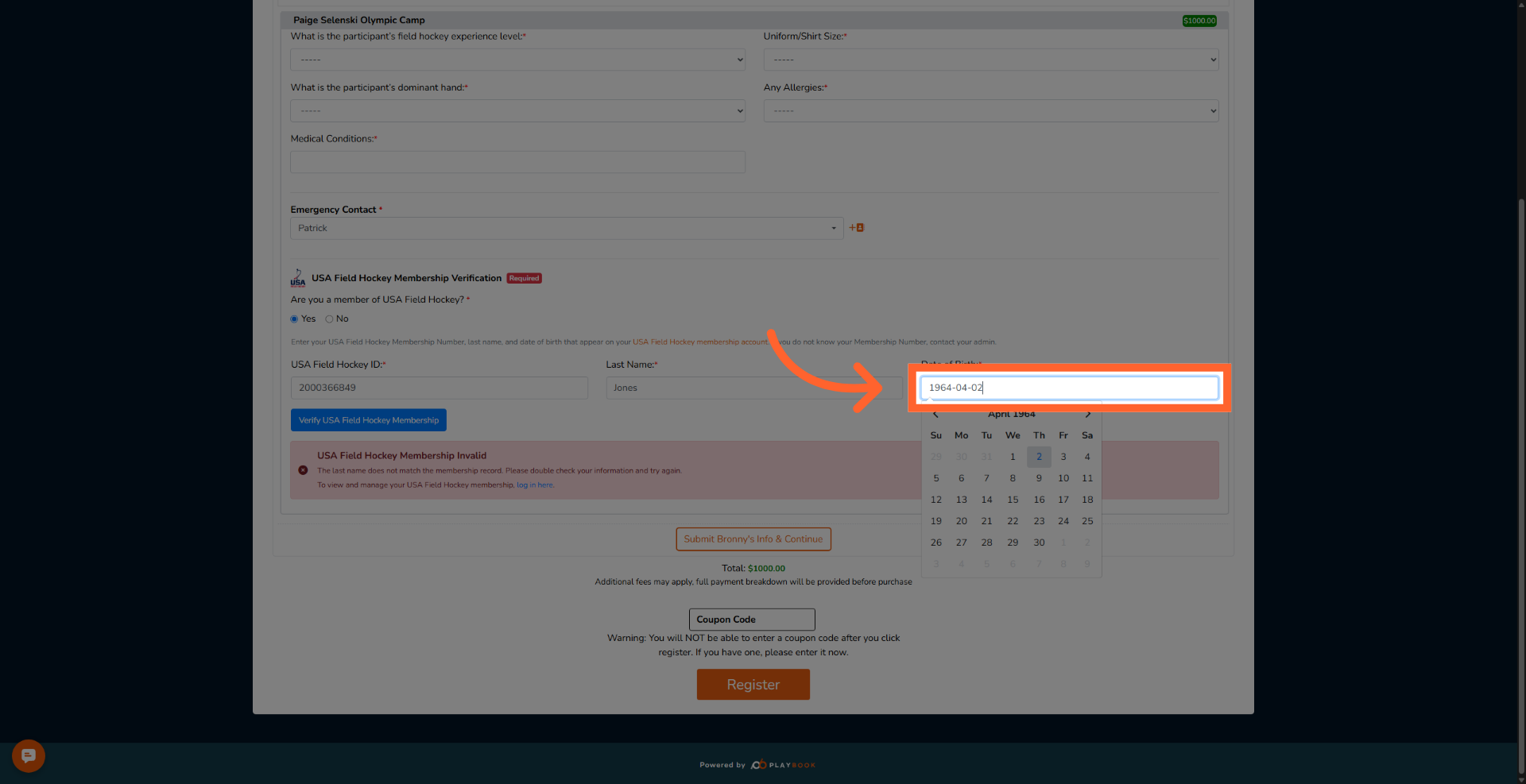Click the 'Required' badge label
Screen dimensions: 1526x784
pos(525,278)
